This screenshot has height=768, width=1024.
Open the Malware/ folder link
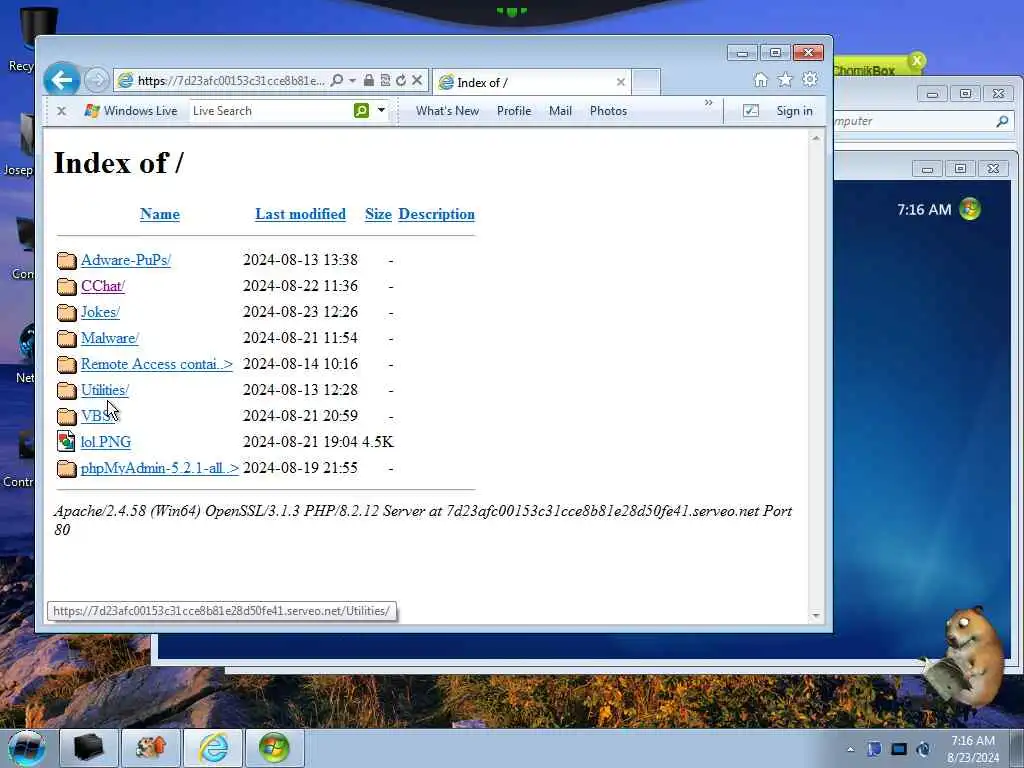pyautogui.click(x=110, y=338)
